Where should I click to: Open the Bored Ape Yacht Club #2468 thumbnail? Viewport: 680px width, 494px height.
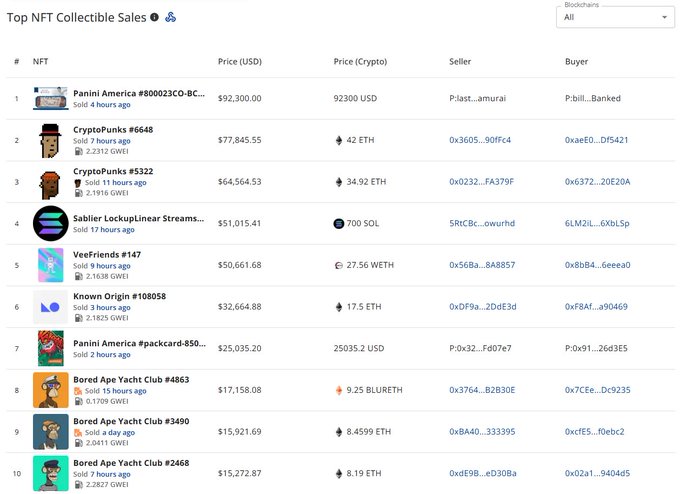coord(51,473)
